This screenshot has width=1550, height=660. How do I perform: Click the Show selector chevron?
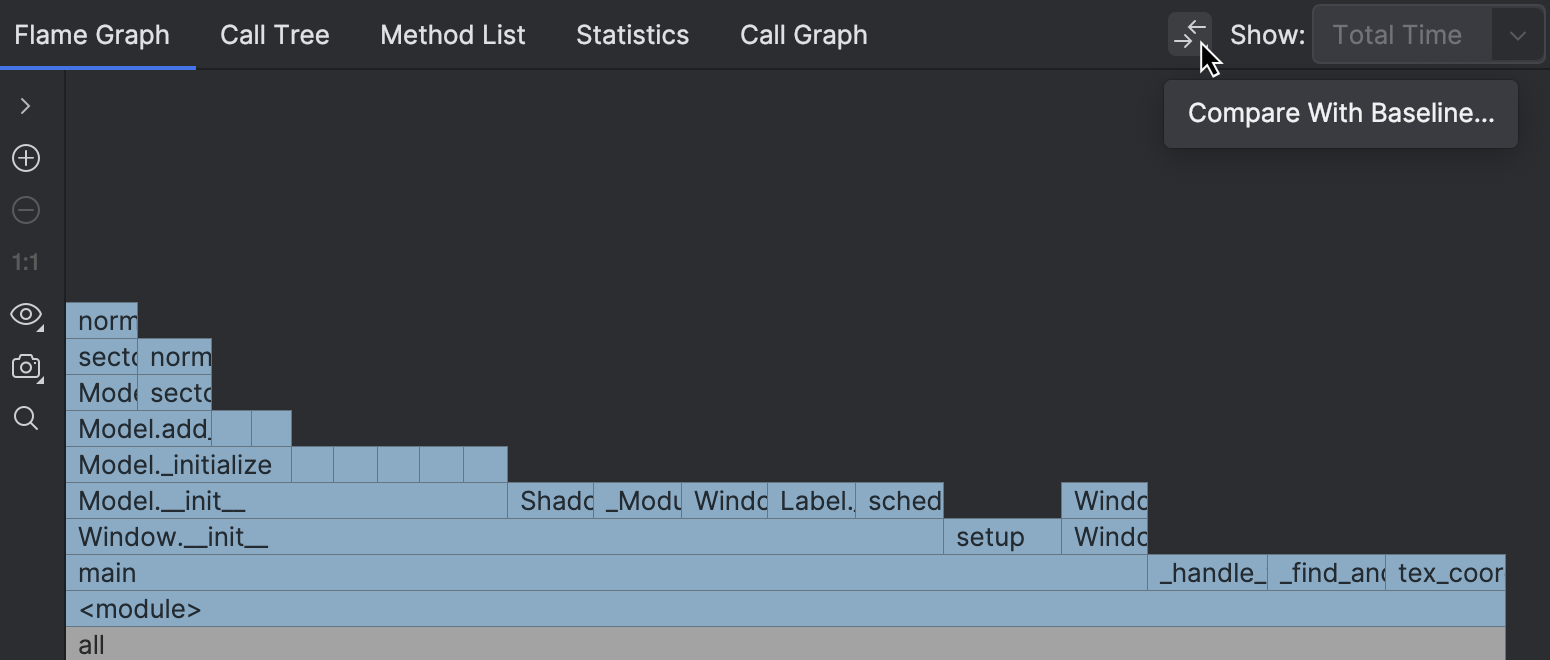click(x=1519, y=34)
